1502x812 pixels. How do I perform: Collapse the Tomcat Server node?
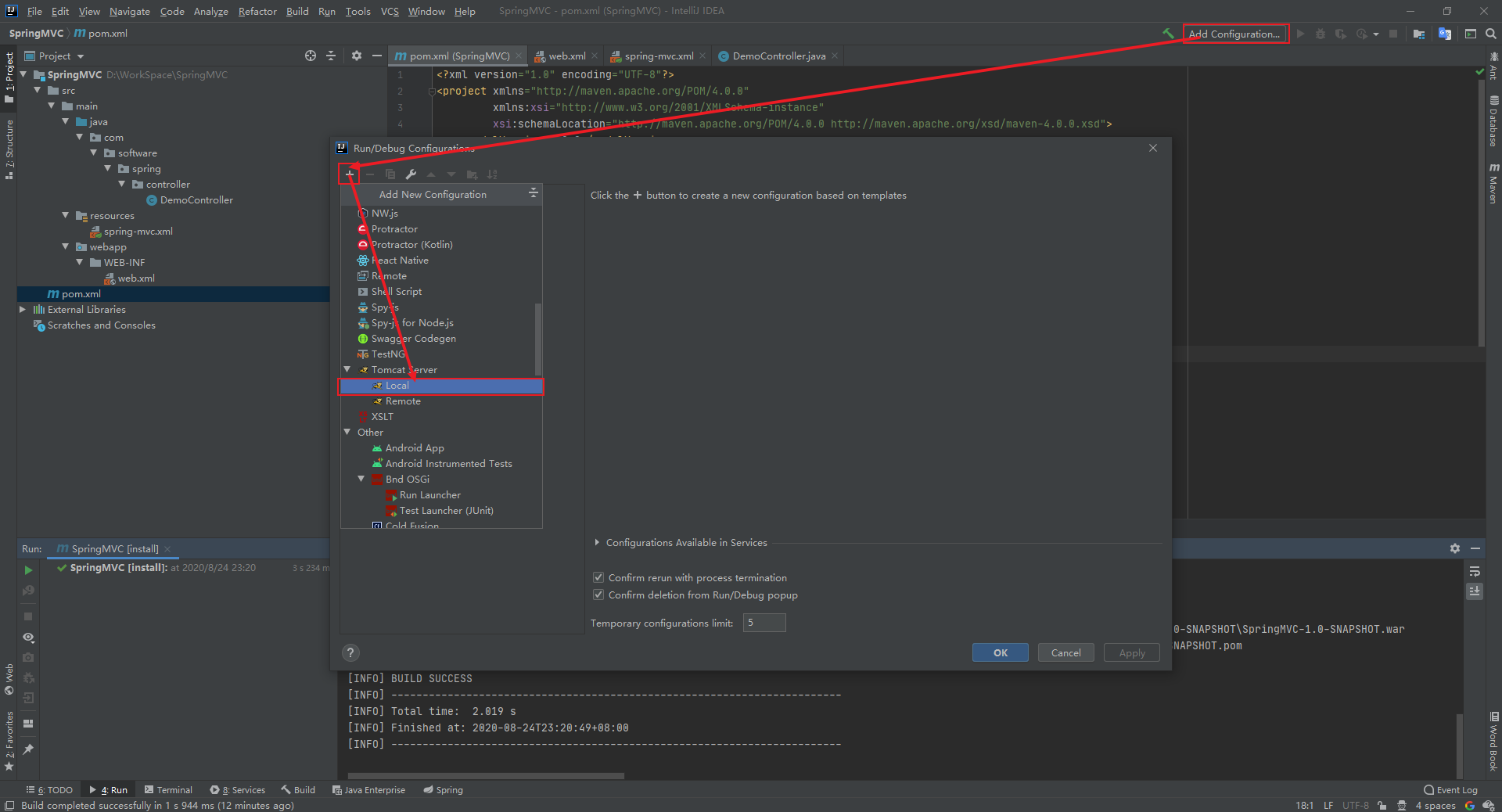tap(347, 369)
